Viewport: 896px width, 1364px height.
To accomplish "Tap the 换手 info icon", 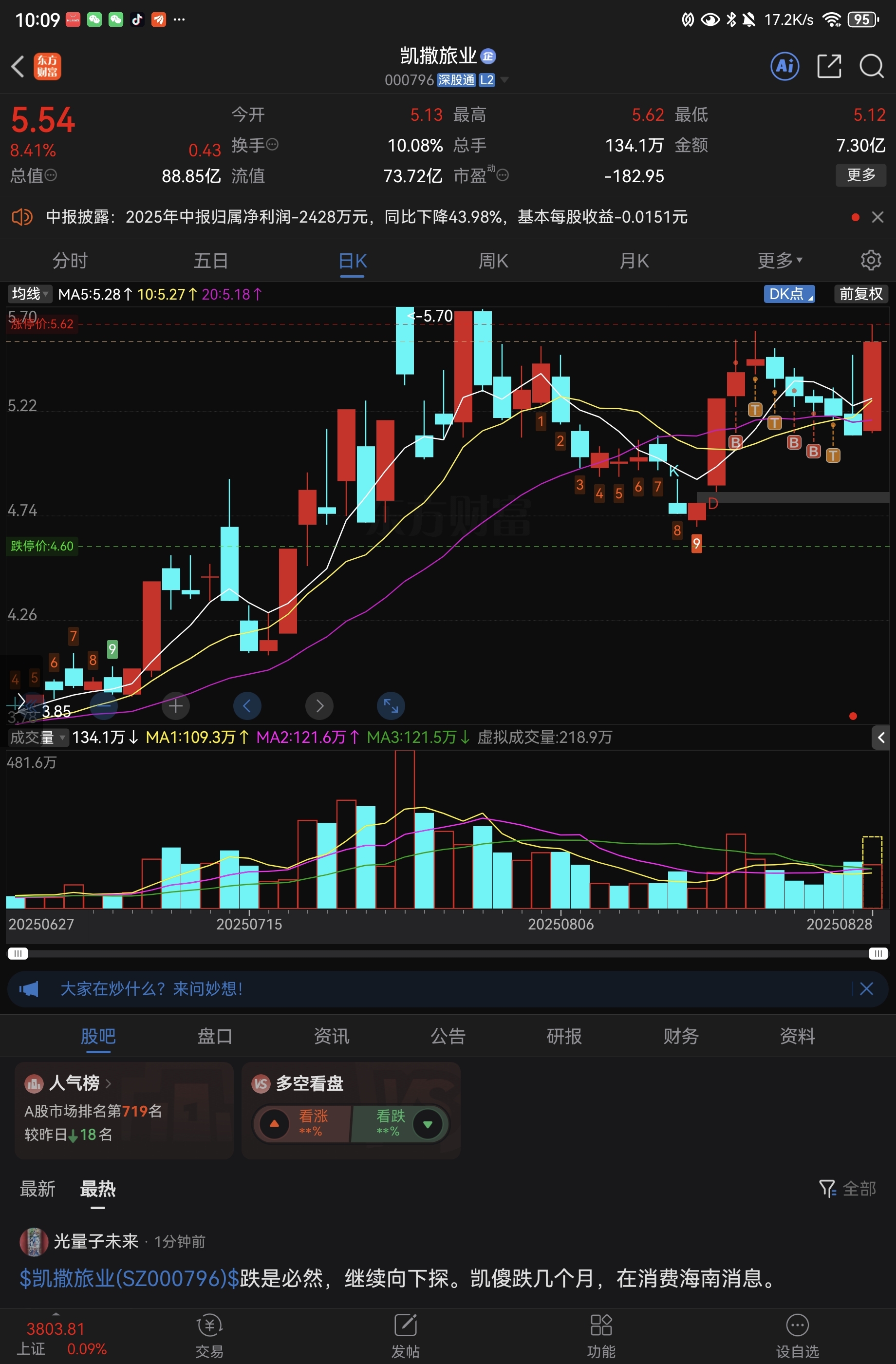I will (x=273, y=144).
